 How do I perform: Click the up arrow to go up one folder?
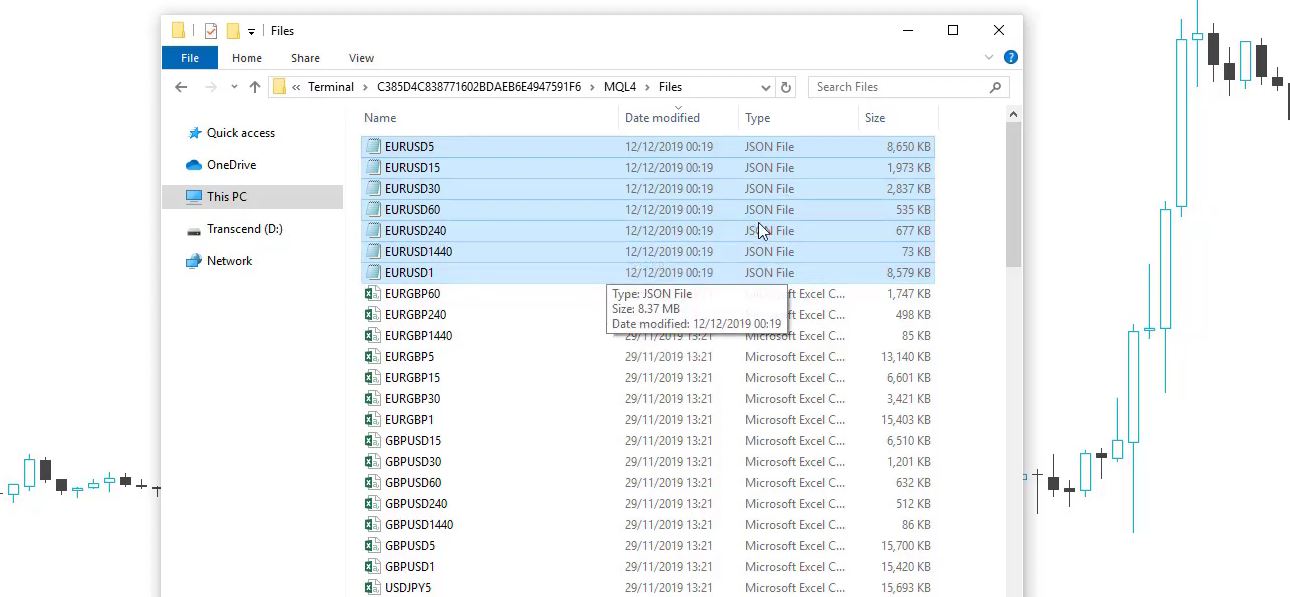click(254, 86)
